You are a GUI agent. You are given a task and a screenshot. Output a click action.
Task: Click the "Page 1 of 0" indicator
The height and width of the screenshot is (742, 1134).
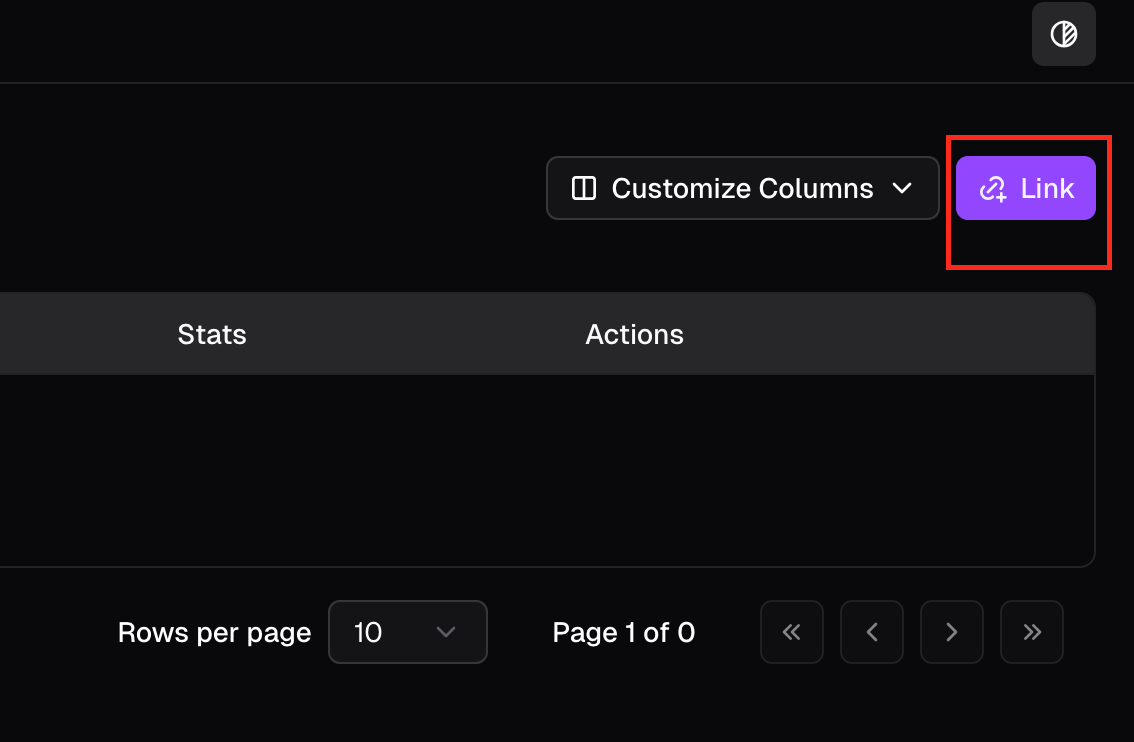[x=623, y=632]
